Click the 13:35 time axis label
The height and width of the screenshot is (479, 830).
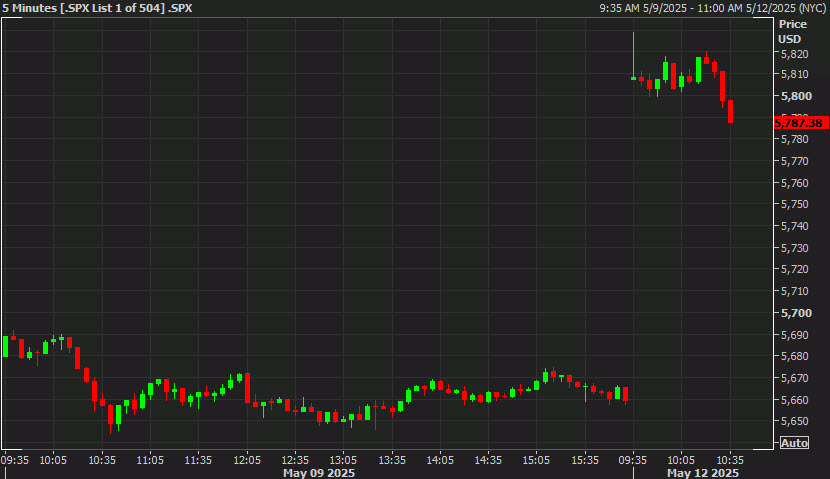392,460
